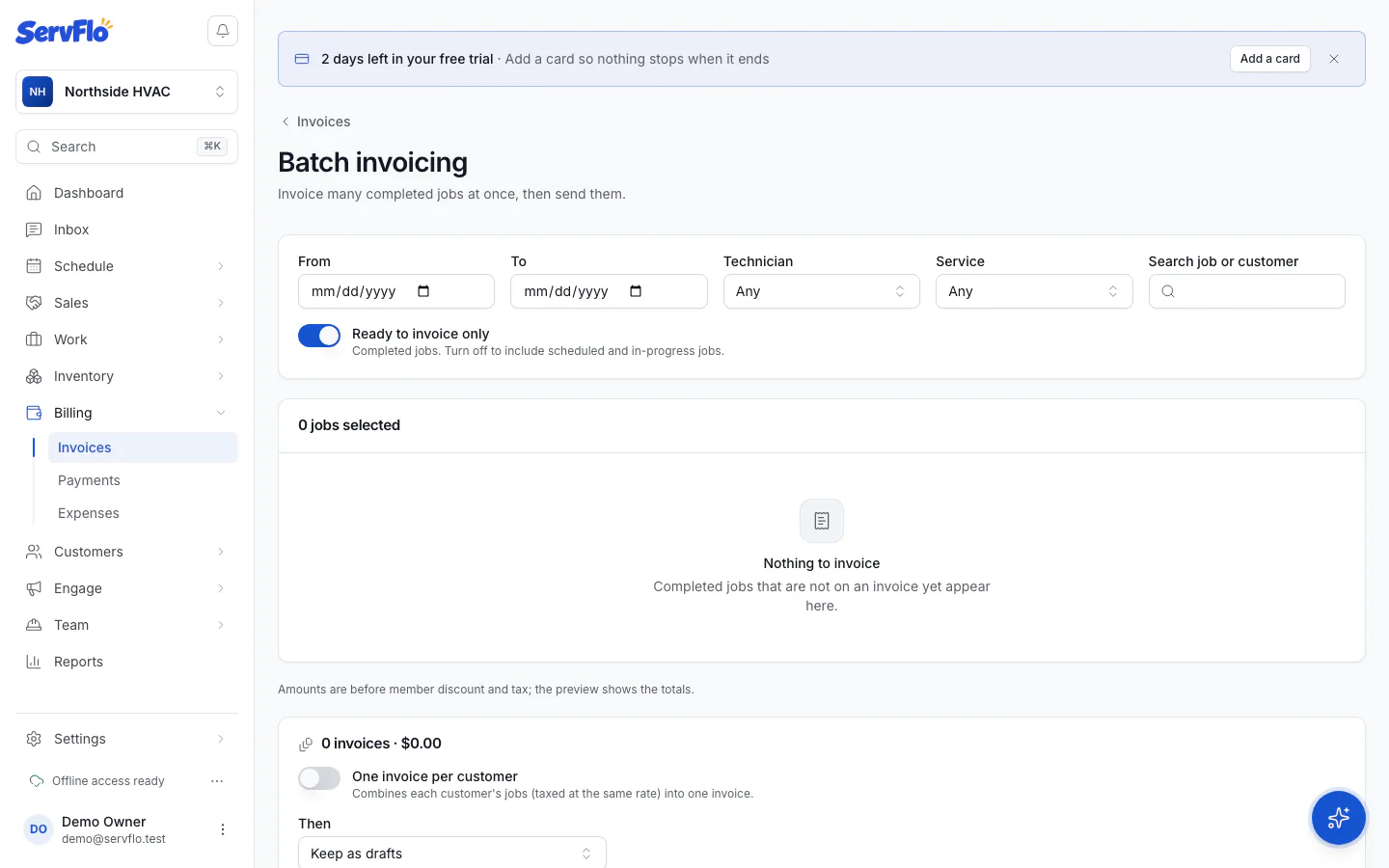Click the sidebar Search box
The width and height of the screenshot is (1389, 868).
click(x=126, y=147)
